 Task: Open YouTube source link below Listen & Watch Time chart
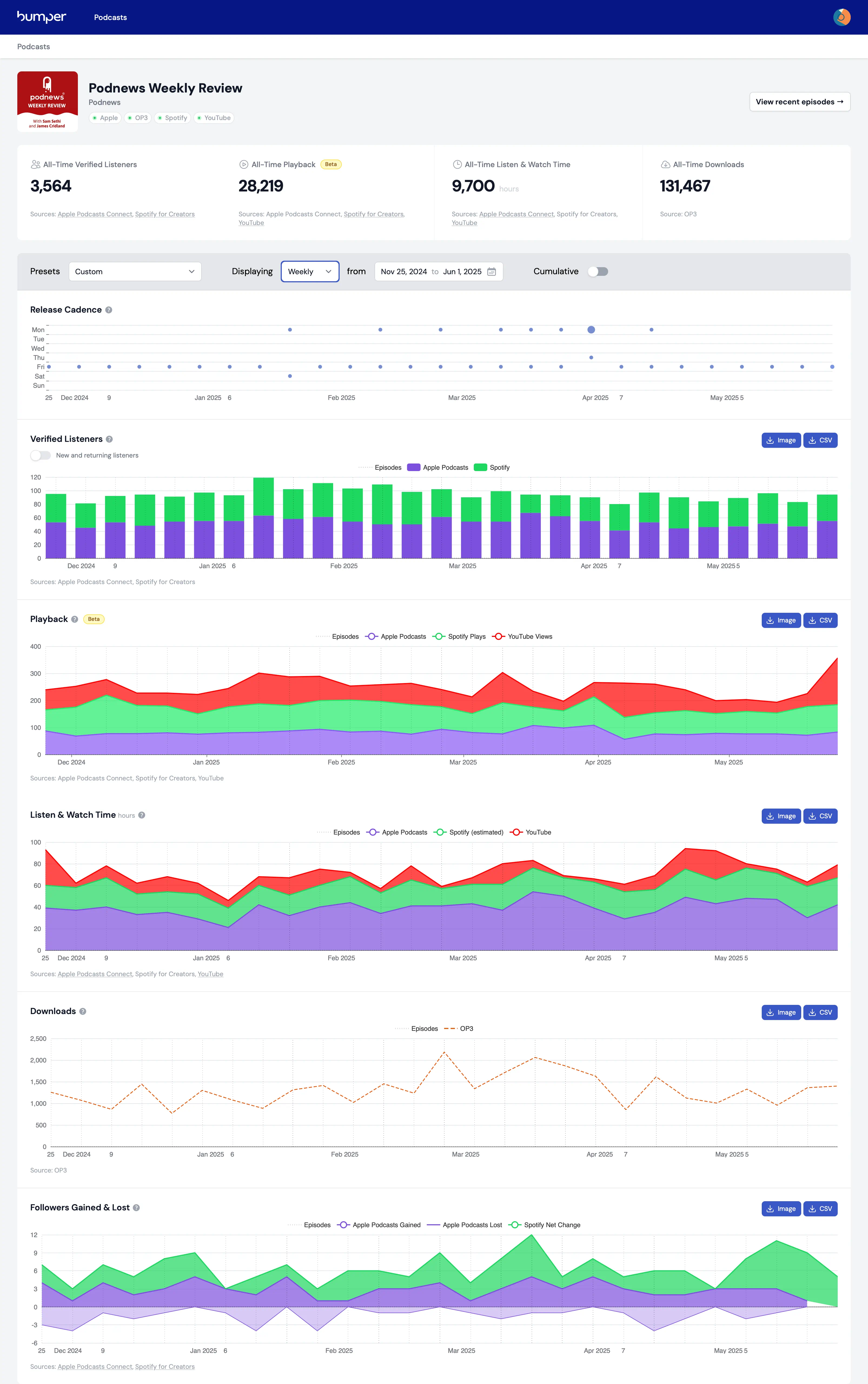click(210, 974)
